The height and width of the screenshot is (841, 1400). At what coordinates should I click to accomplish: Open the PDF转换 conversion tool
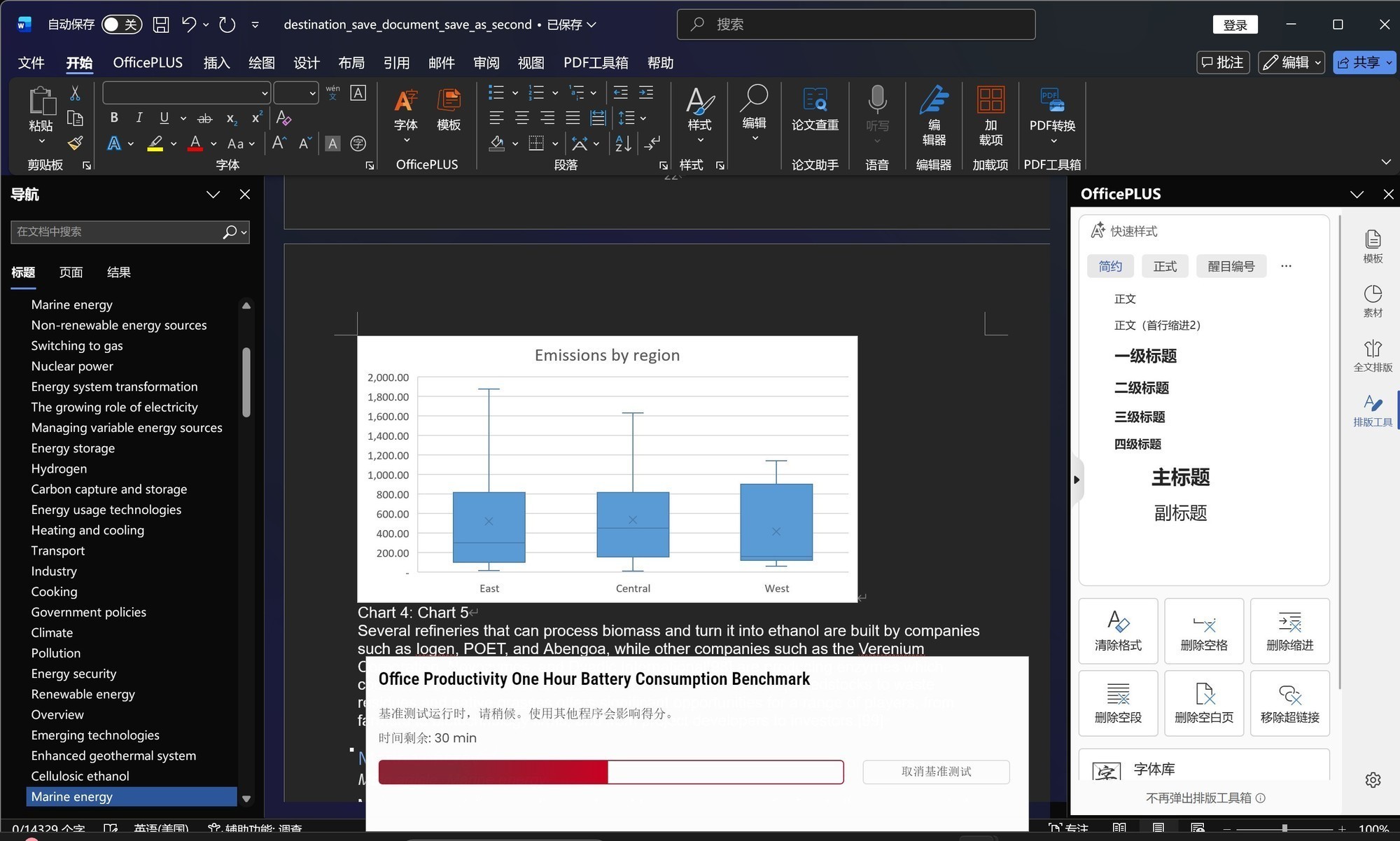pos(1052,112)
